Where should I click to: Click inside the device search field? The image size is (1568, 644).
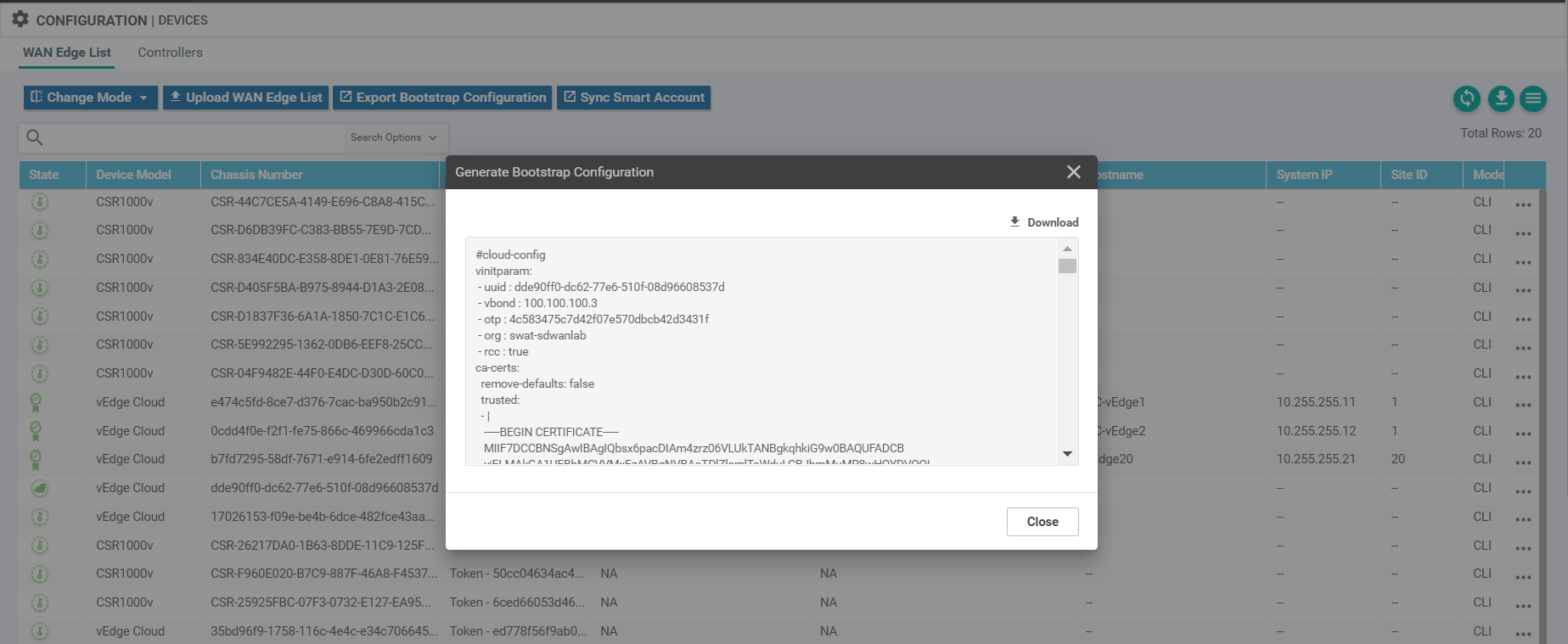[195, 137]
